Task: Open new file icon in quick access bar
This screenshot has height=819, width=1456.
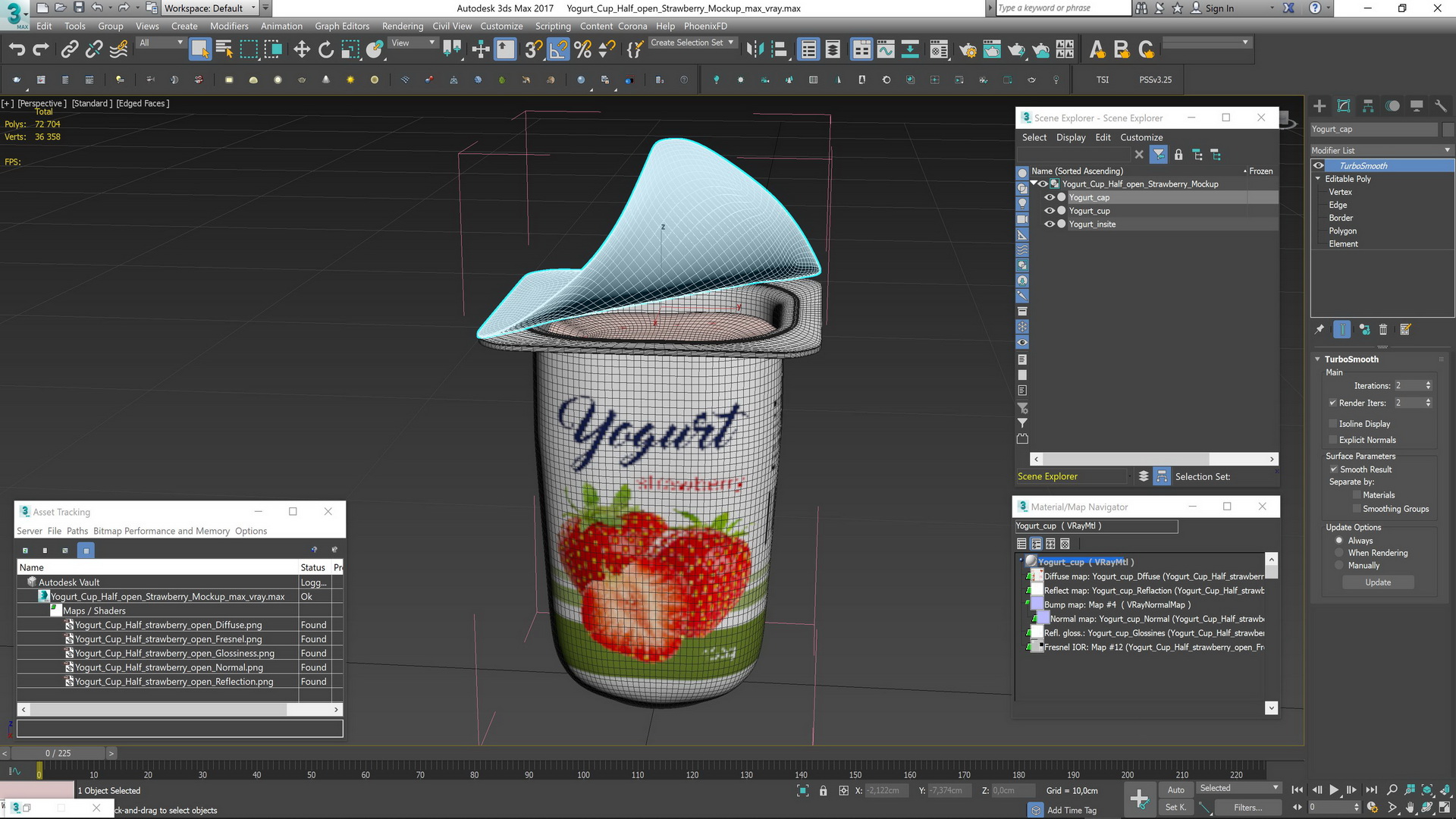Action: (x=42, y=8)
